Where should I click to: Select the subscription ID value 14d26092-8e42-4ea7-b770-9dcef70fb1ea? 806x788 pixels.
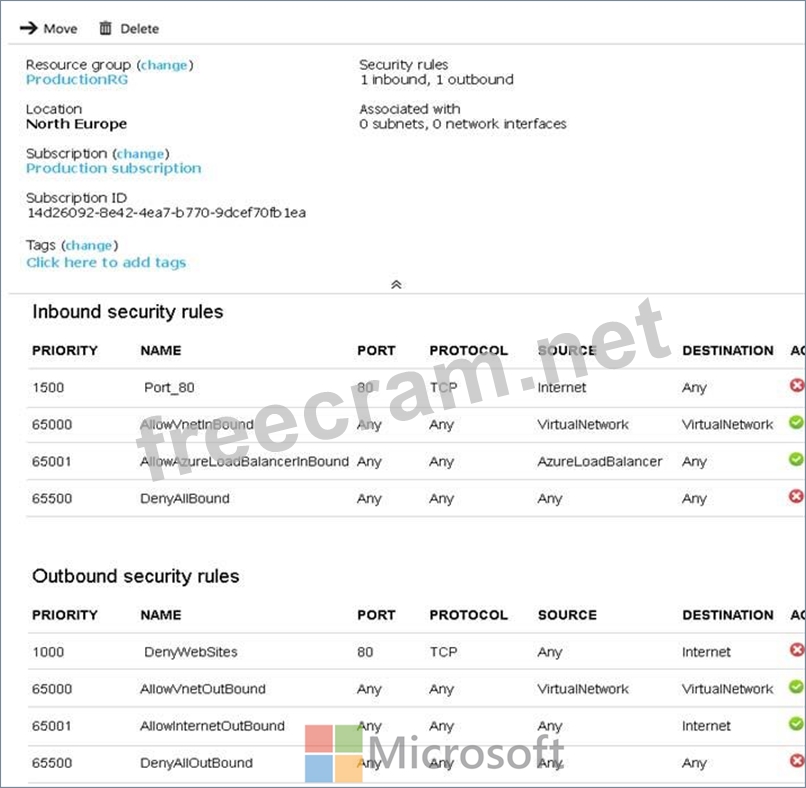166,213
